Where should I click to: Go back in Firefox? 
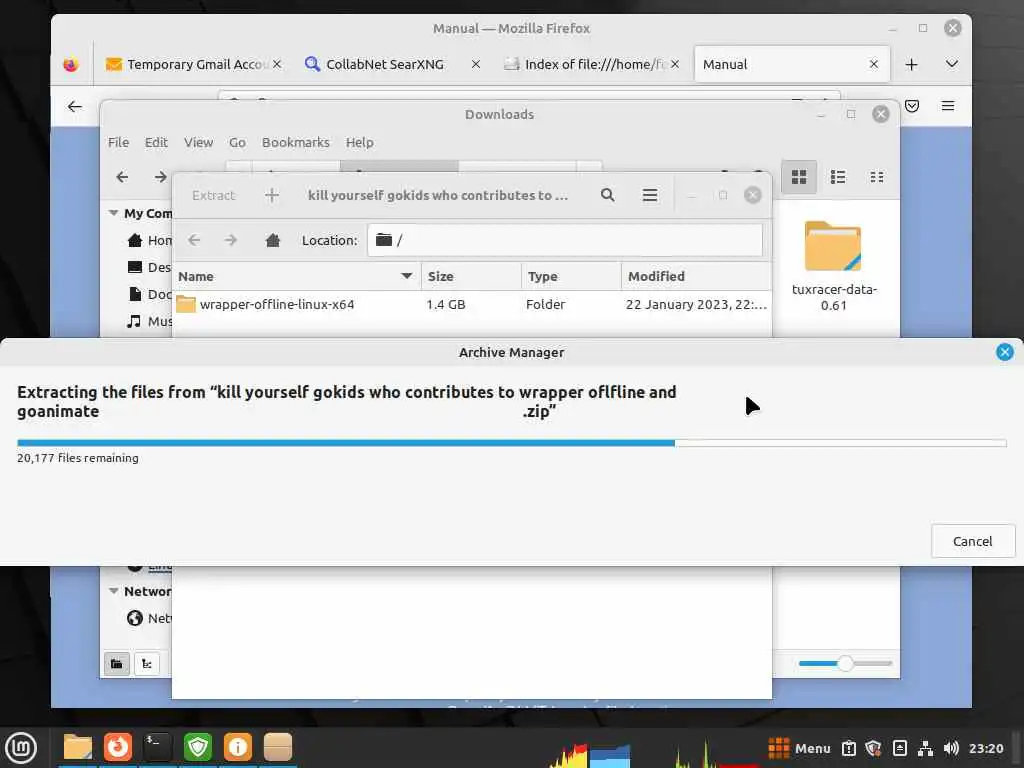pos(75,106)
